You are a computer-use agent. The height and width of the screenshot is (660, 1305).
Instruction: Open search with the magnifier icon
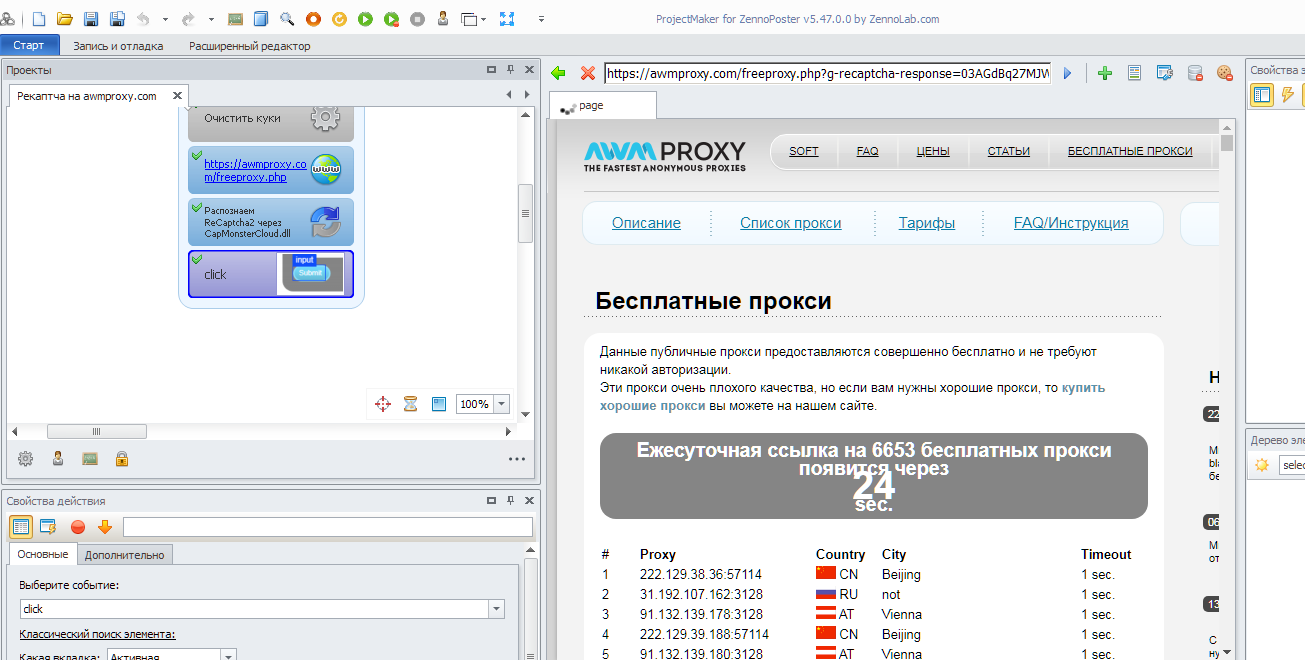pyautogui.click(x=287, y=19)
